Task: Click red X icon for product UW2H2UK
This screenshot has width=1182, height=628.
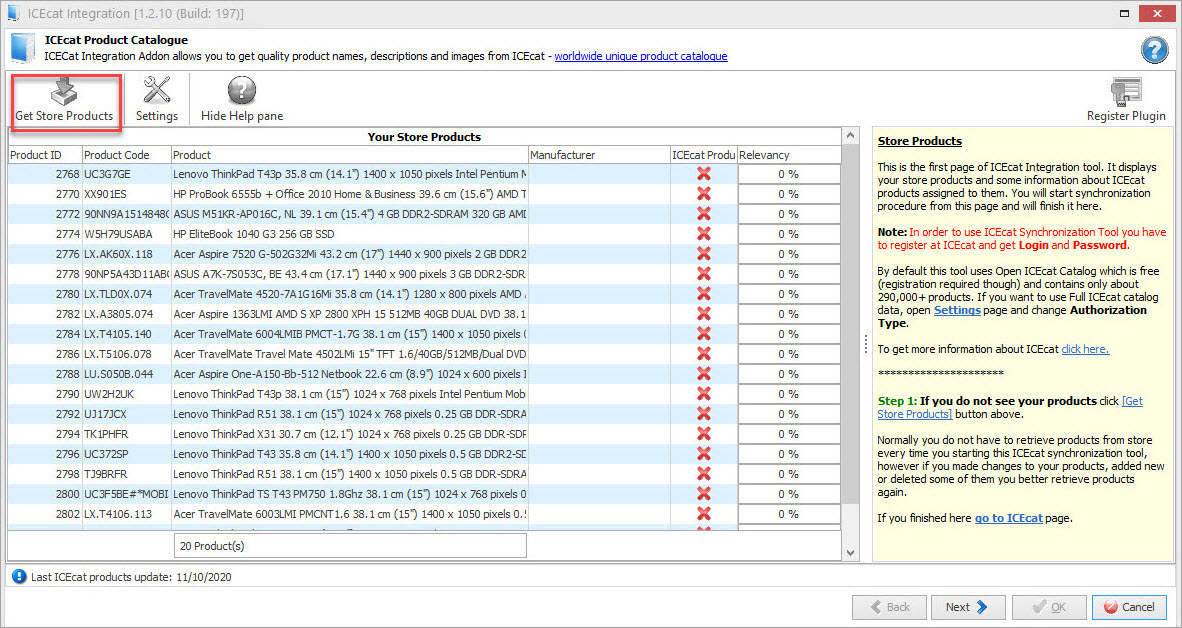Action: point(704,394)
